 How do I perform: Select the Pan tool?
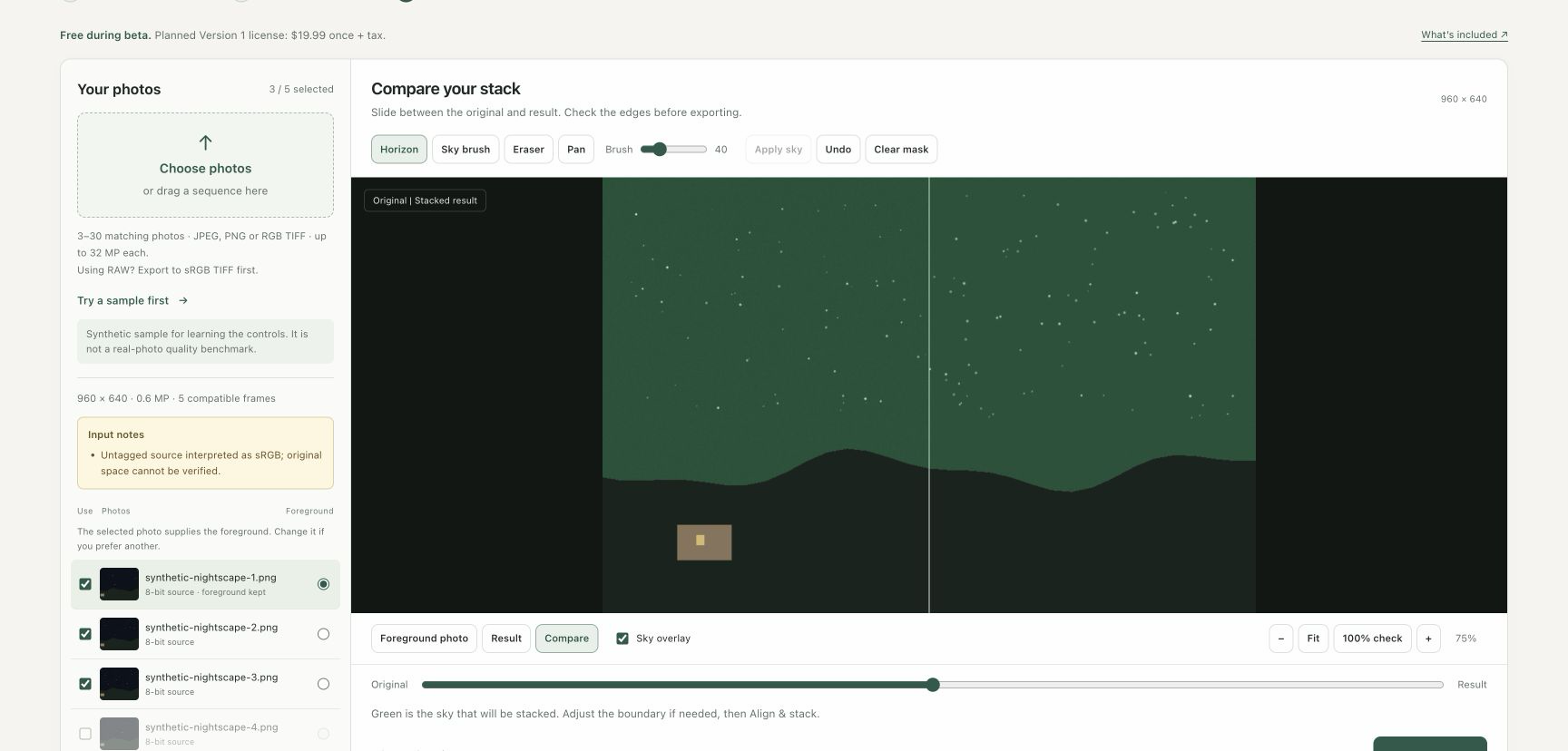coord(576,150)
